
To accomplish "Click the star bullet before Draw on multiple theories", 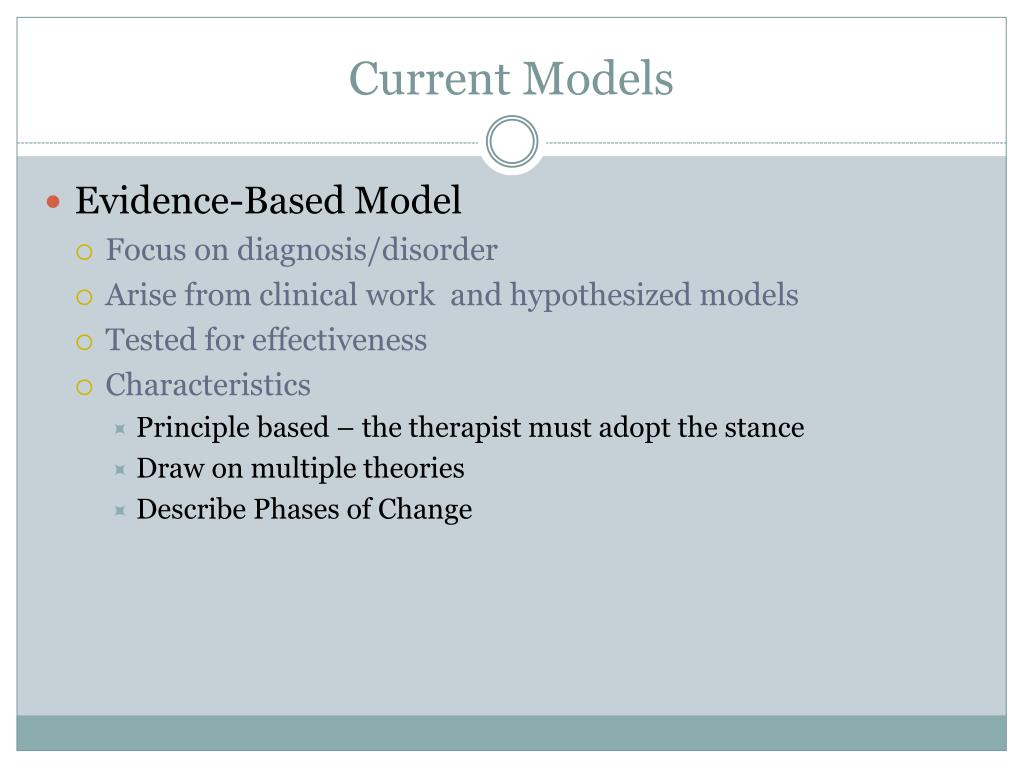I will [x=120, y=470].
